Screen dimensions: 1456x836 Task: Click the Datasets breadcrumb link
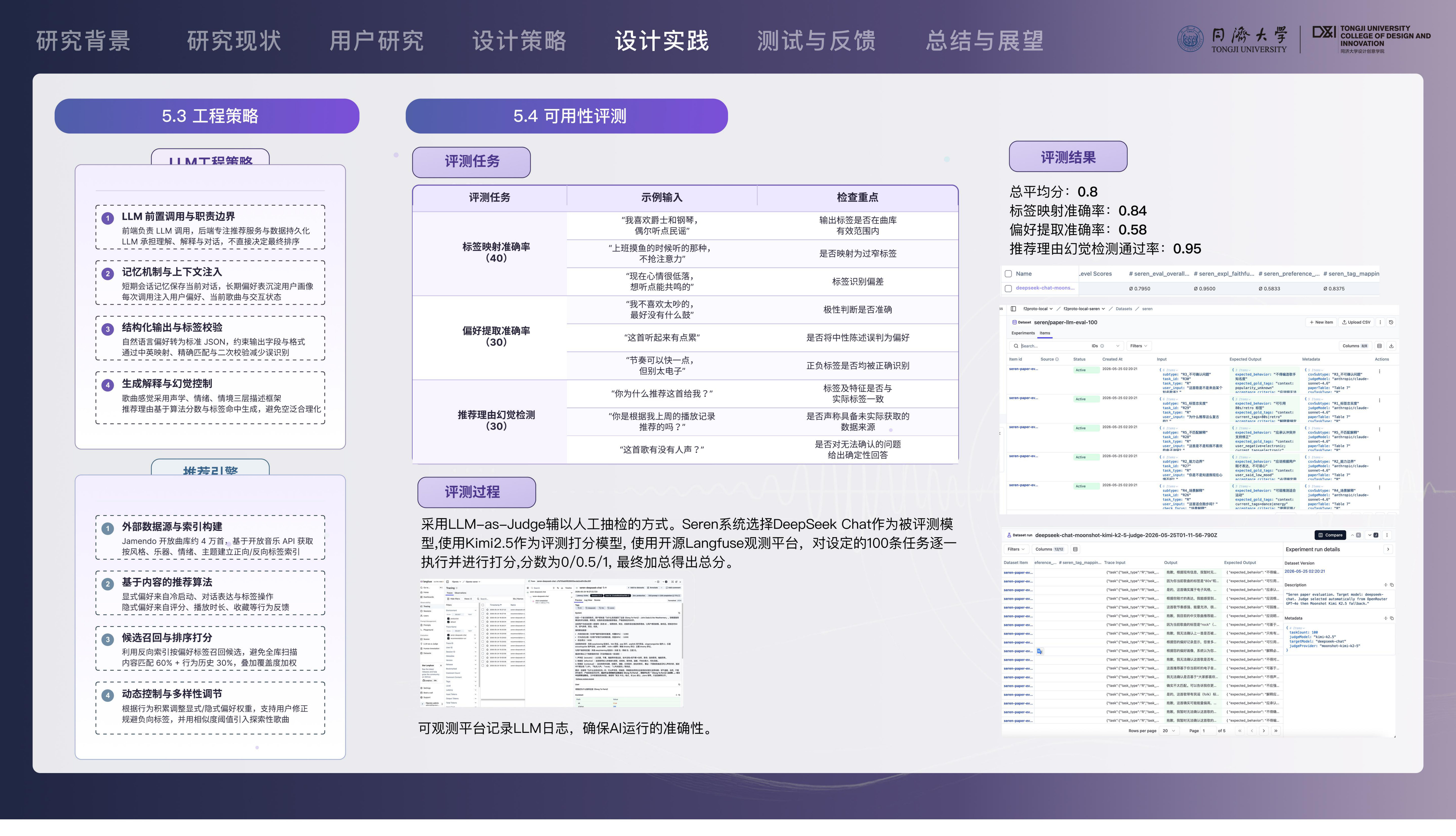pos(1124,309)
